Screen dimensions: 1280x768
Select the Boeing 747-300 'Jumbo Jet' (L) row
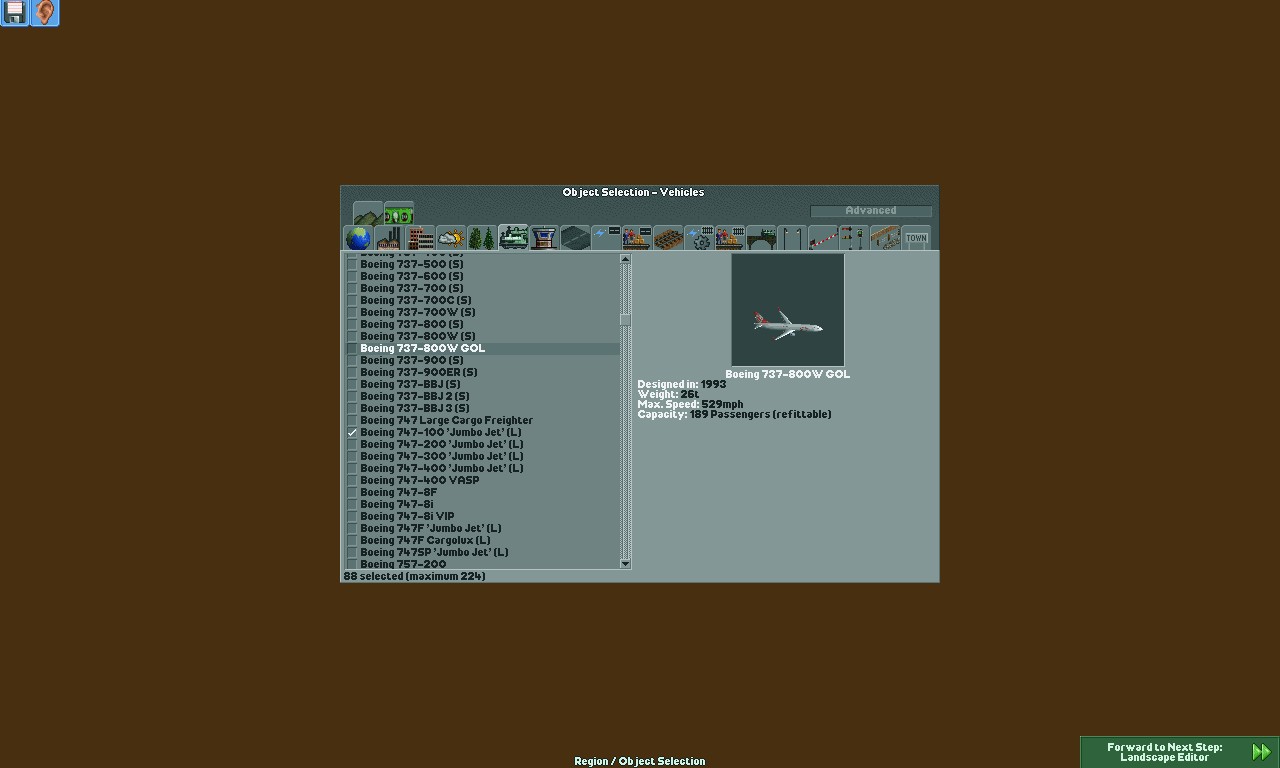click(482, 456)
